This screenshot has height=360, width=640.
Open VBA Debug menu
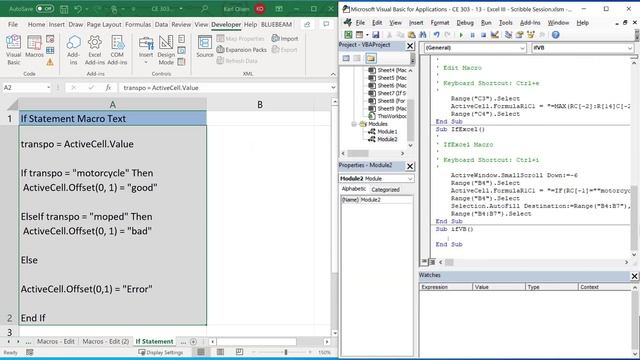[x=465, y=23]
